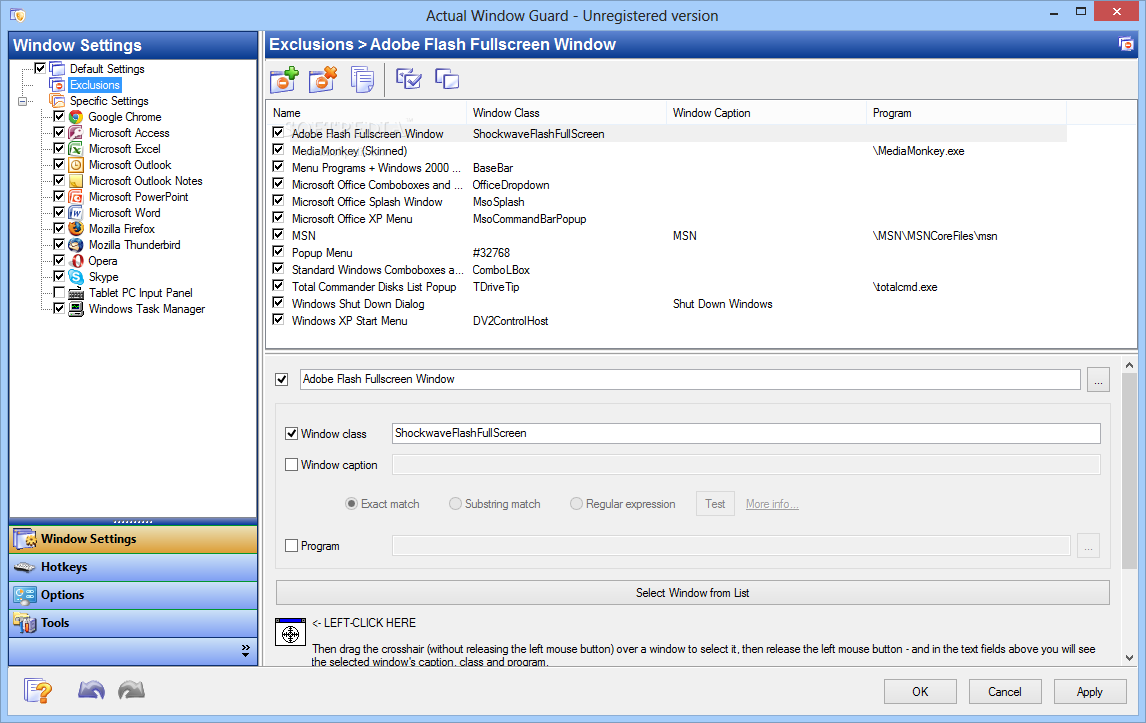Uncheck the Popup Menu exclusion checkbox
Screen dimensions: 1146x723
(x=278, y=252)
